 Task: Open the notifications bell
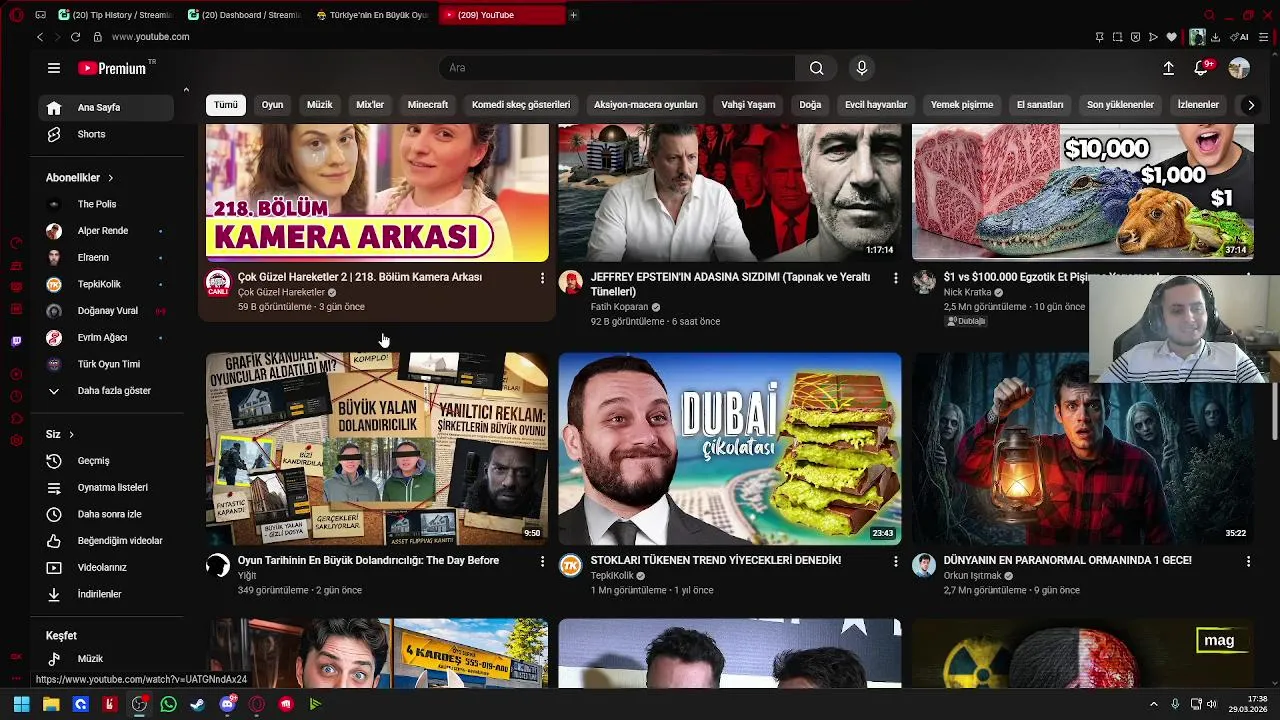[x=1201, y=68]
